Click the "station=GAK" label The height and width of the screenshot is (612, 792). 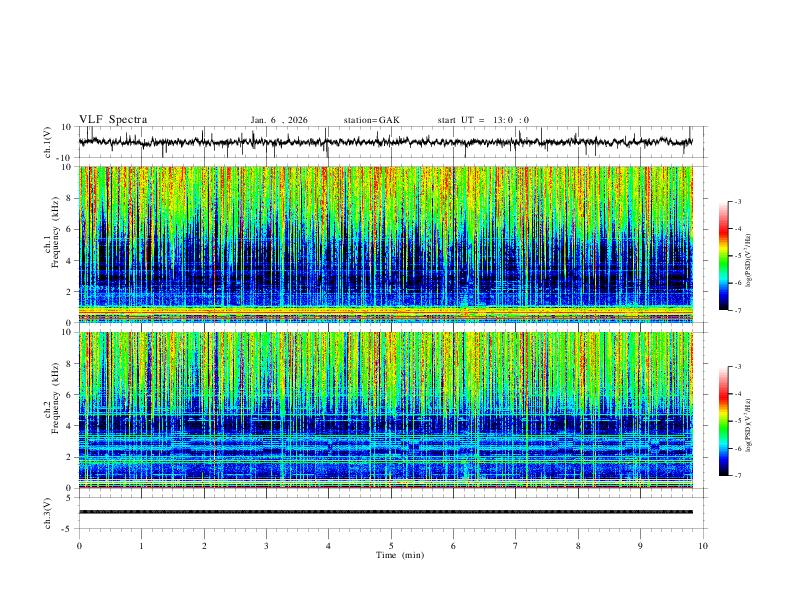tap(371, 120)
